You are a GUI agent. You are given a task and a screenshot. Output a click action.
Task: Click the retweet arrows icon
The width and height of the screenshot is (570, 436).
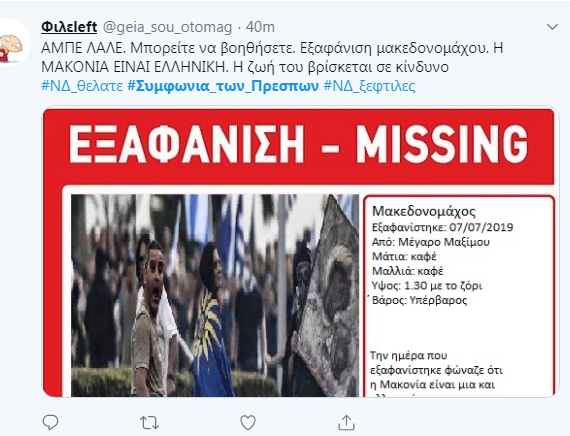pos(149,423)
